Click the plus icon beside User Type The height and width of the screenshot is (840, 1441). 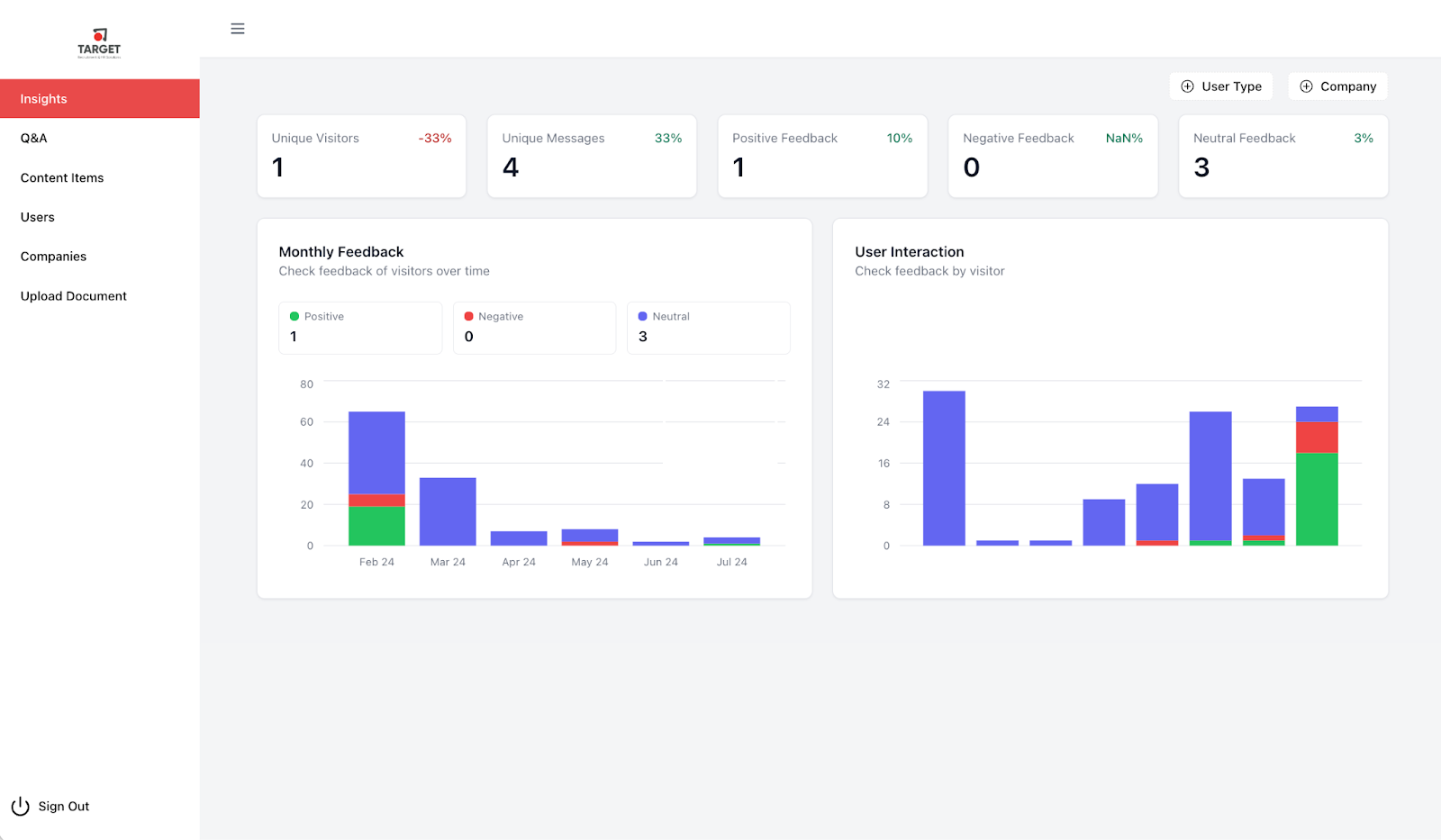pyautogui.click(x=1187, y=86)
